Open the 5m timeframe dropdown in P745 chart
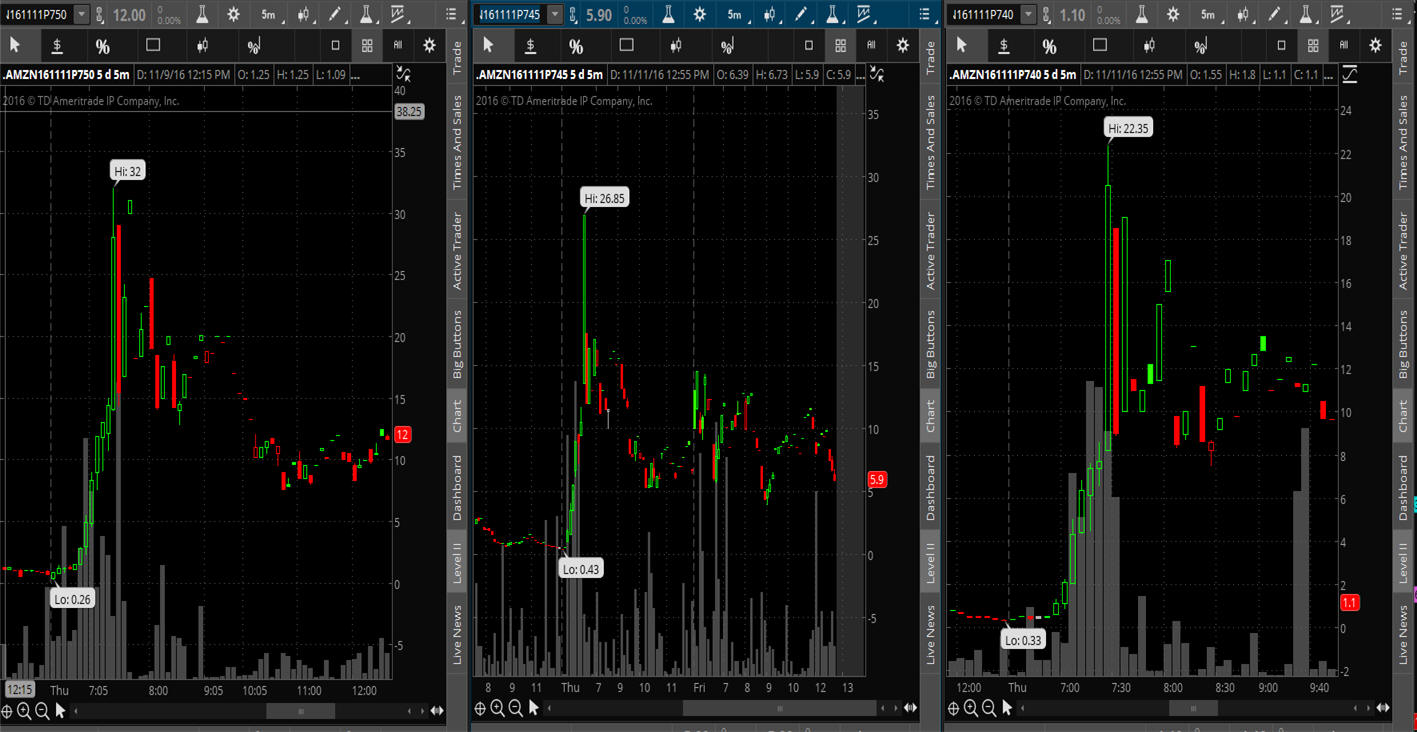The image size is (1417, 732). tap(735, 15)
